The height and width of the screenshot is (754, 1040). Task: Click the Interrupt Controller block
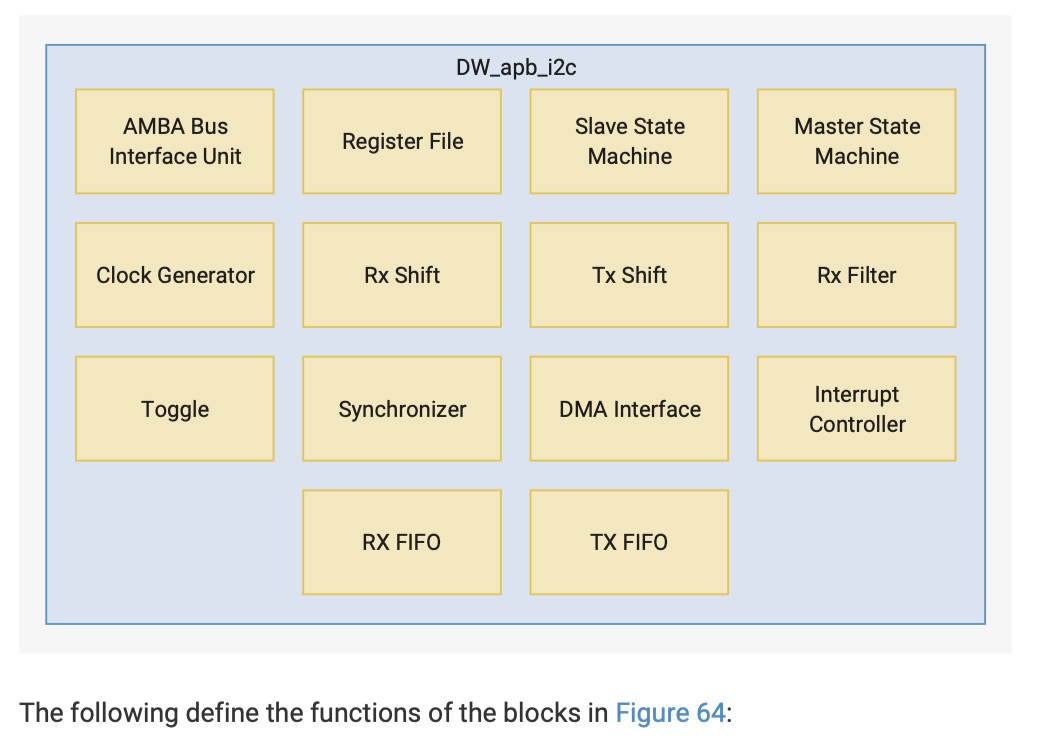click(x=856, y=409)
